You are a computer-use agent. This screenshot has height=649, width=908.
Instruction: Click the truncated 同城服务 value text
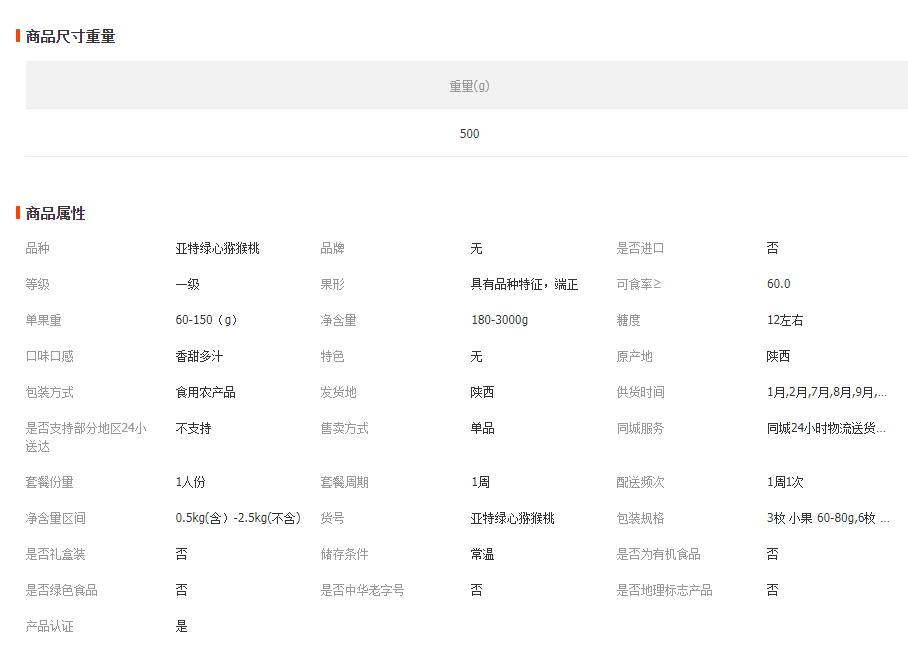coord(826,428)
